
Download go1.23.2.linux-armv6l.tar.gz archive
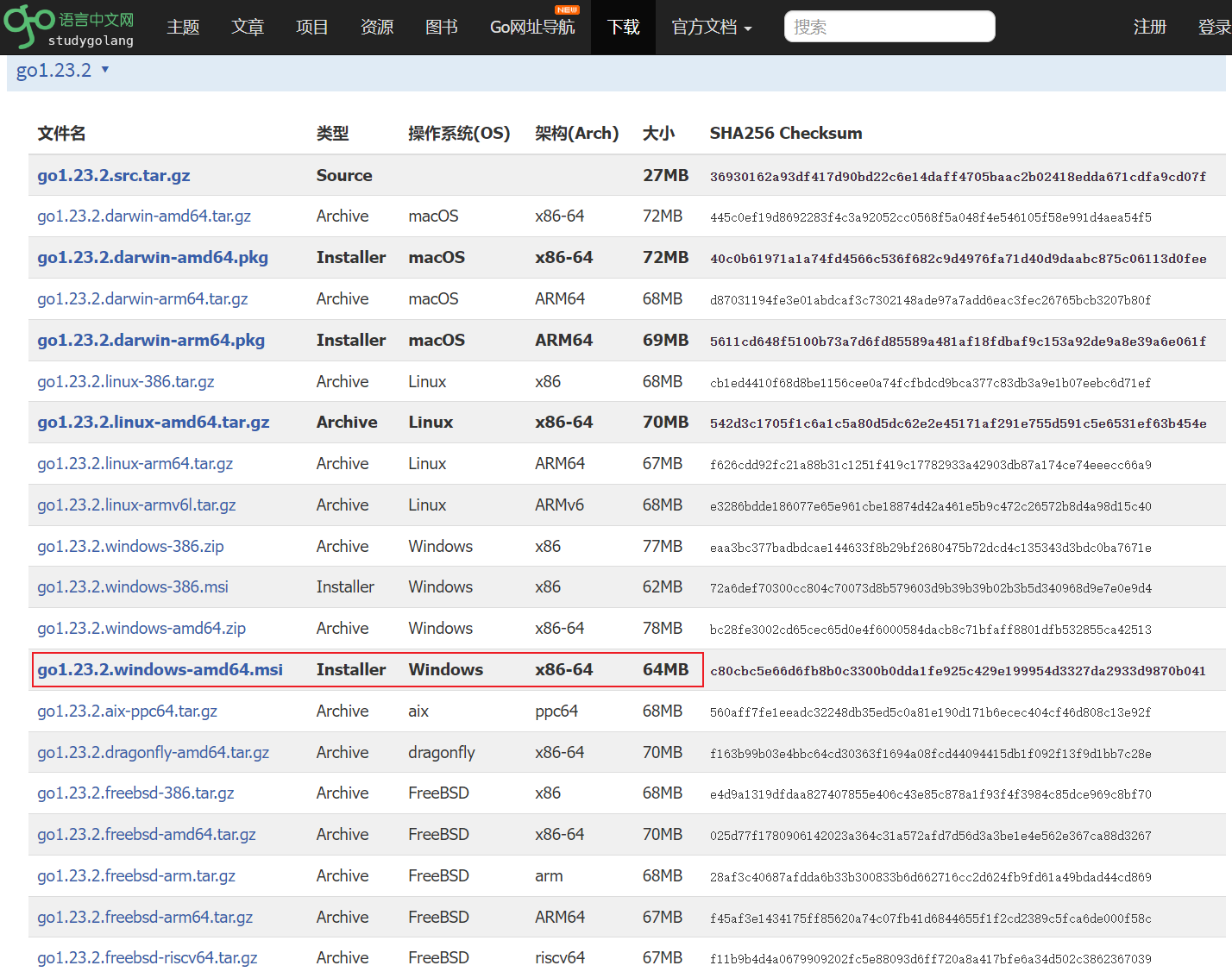[x=136, y=505]
